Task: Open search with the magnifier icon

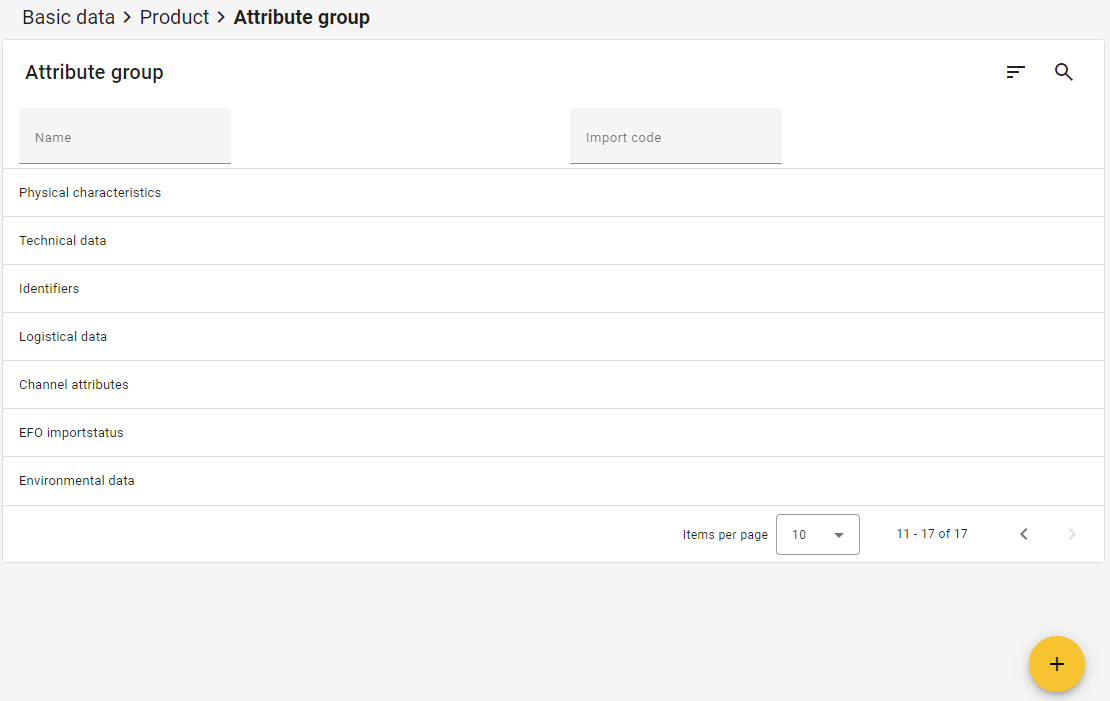Action: (x=1064, y=72)
